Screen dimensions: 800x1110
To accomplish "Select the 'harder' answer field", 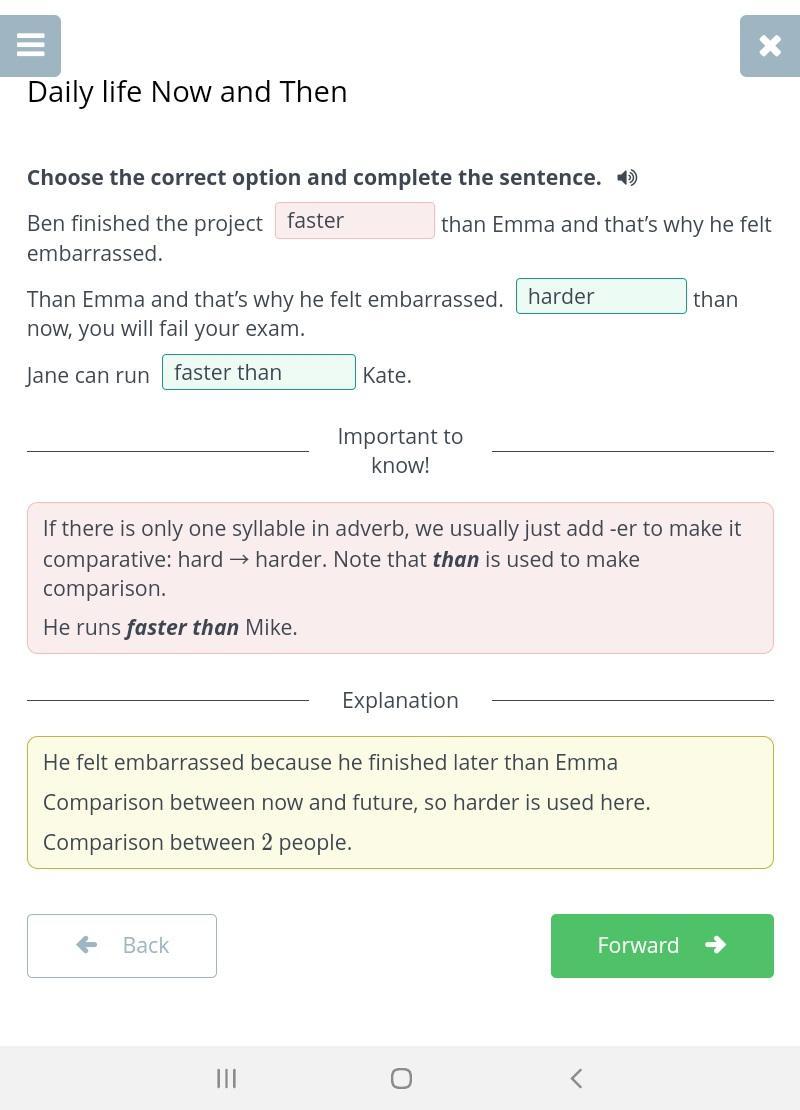I will 601,296.
